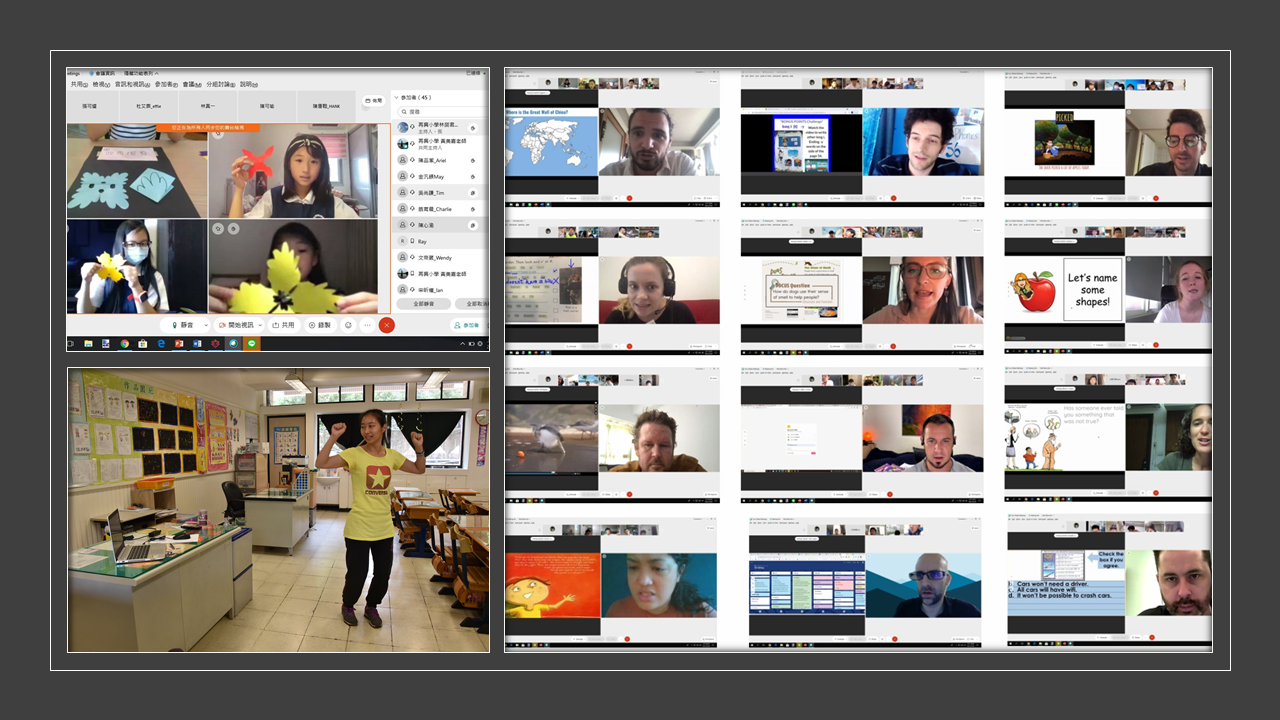Open the 共用 menu in the menu bar

point(77,84)
